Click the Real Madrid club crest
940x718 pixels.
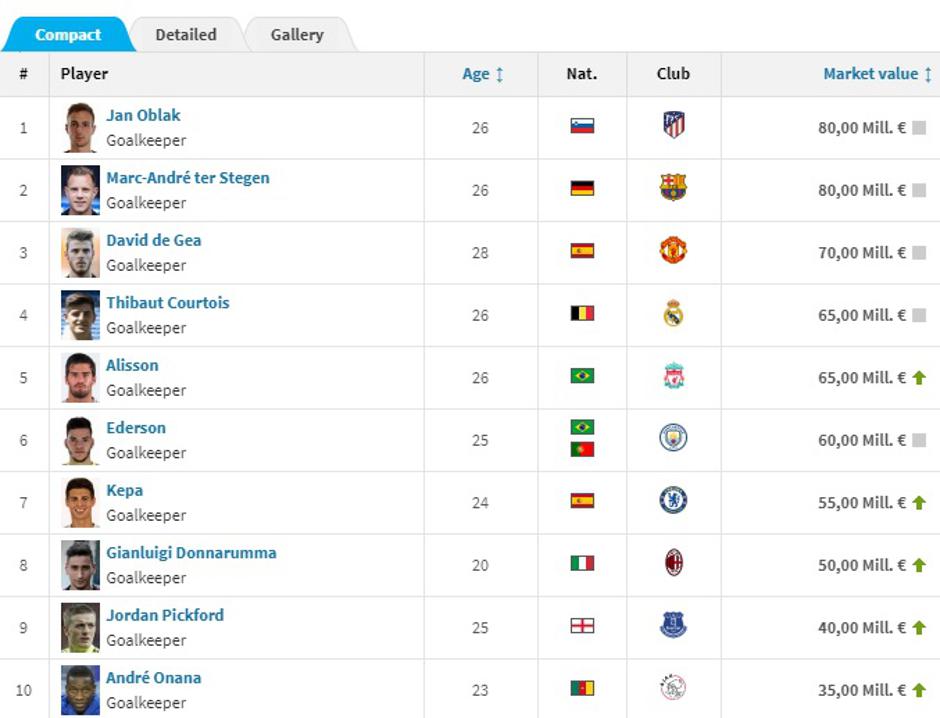click(673, 313)
